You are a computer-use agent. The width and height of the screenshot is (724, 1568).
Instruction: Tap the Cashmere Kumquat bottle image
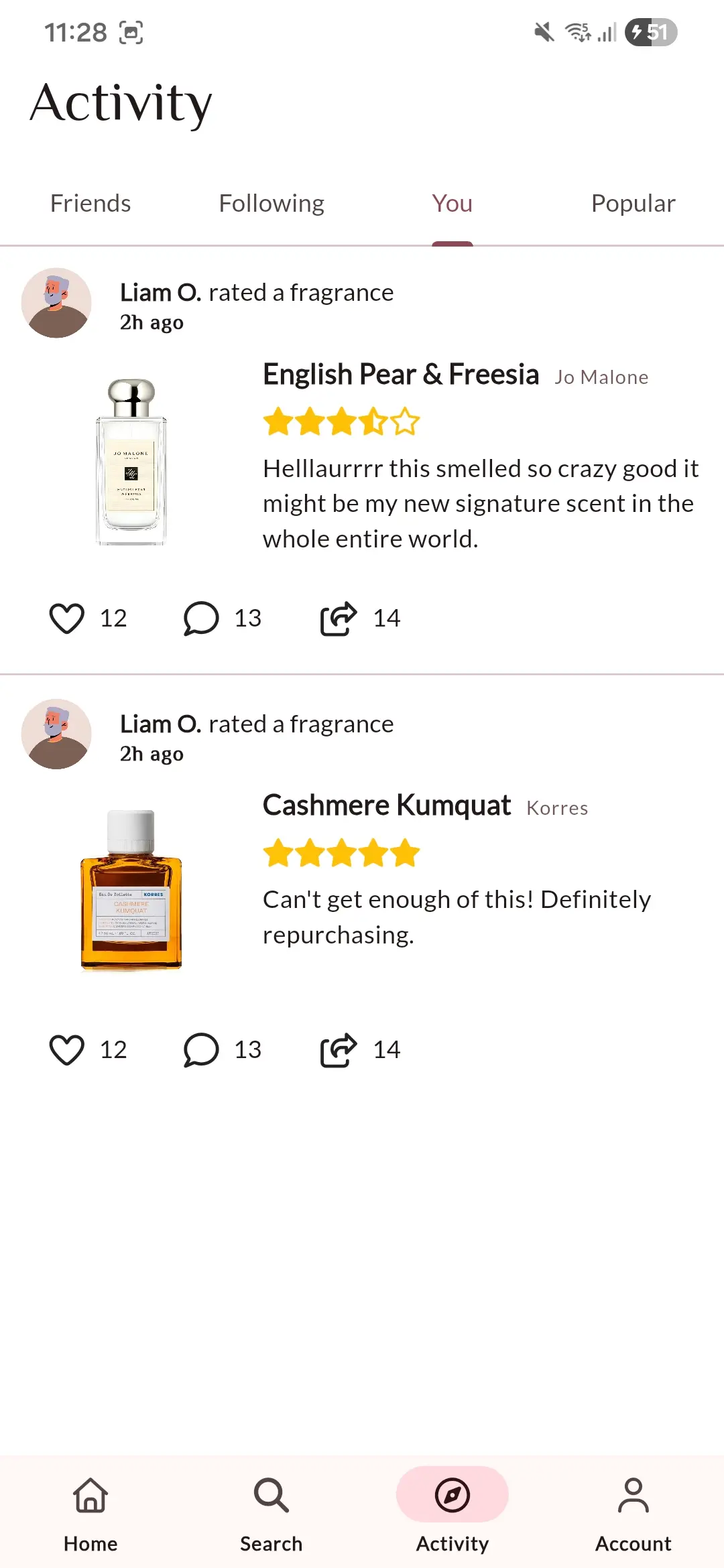(x=131, y=890)
